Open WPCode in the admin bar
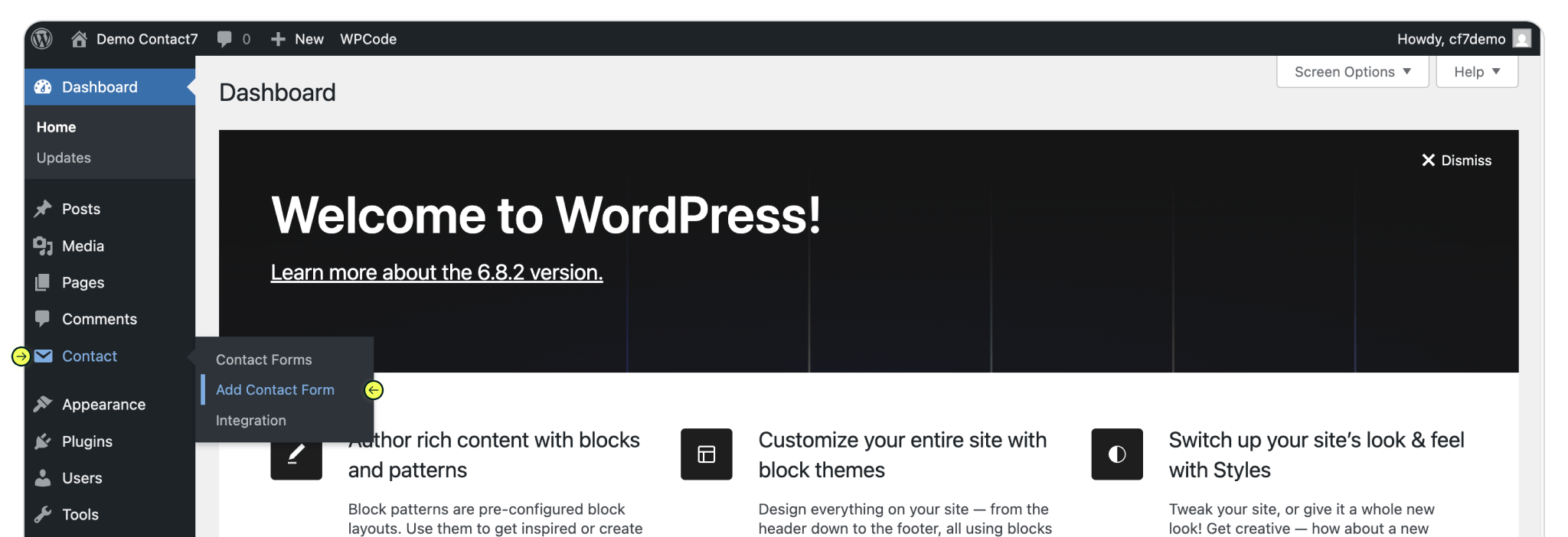This screenshot has width=1568, height=537. click(x=368, y=39)
